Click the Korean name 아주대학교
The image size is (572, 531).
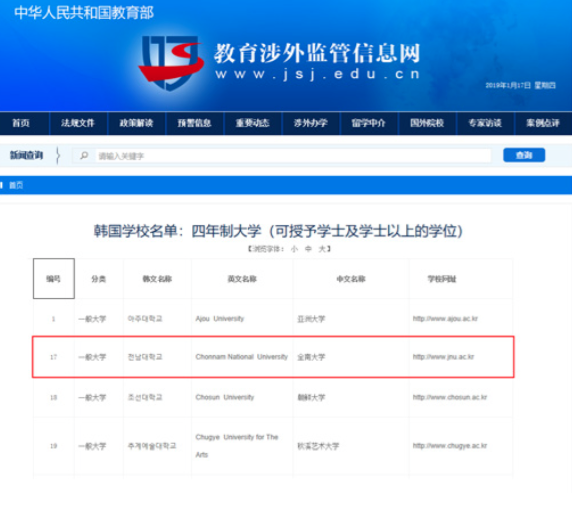point(145,319)
